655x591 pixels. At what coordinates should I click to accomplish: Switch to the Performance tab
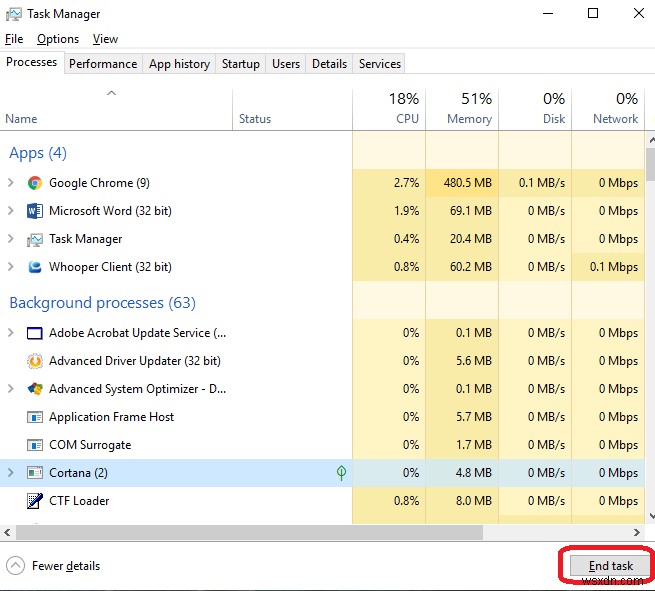[x=103, y=64]
